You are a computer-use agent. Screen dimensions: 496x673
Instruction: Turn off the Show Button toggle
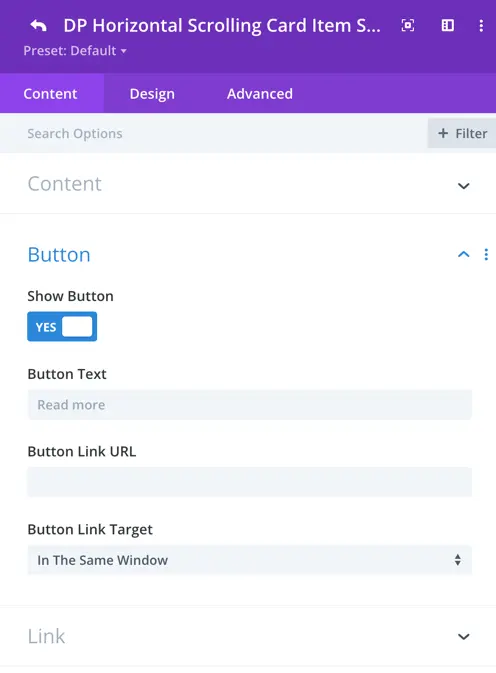62,327
